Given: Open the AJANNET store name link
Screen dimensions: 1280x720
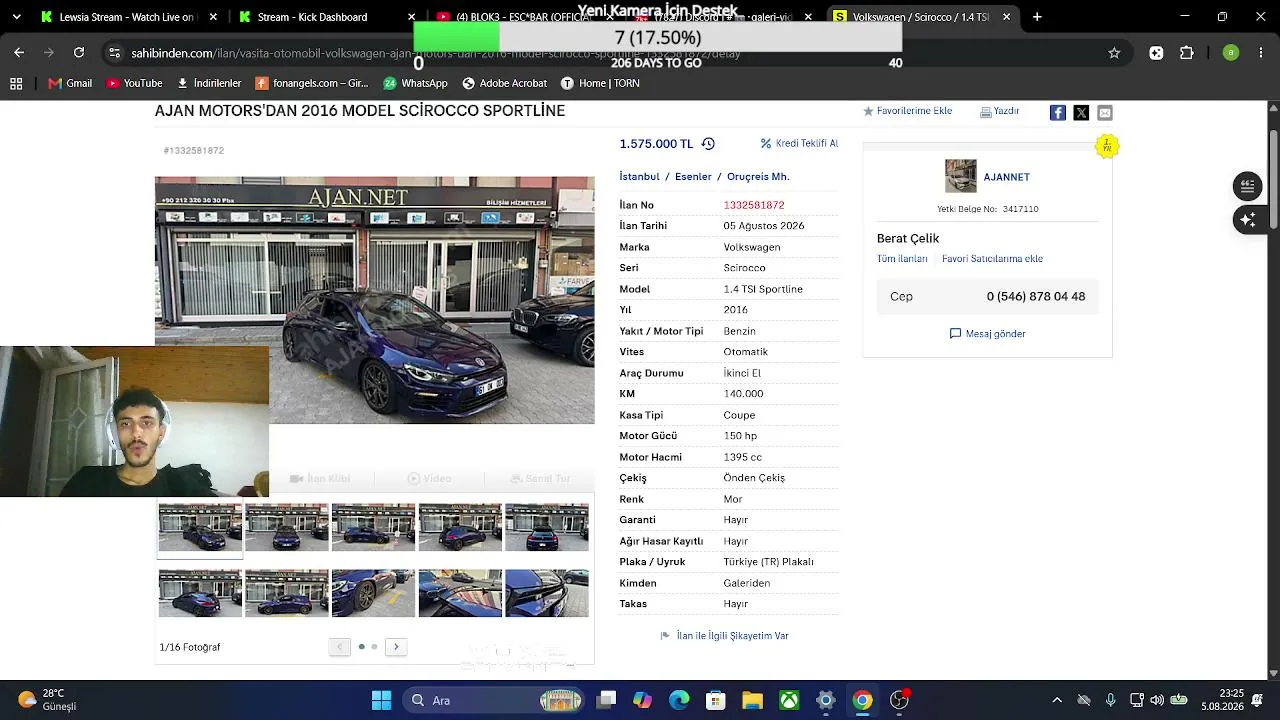Looking at the screenshot, I should [x=1006, y=177].
